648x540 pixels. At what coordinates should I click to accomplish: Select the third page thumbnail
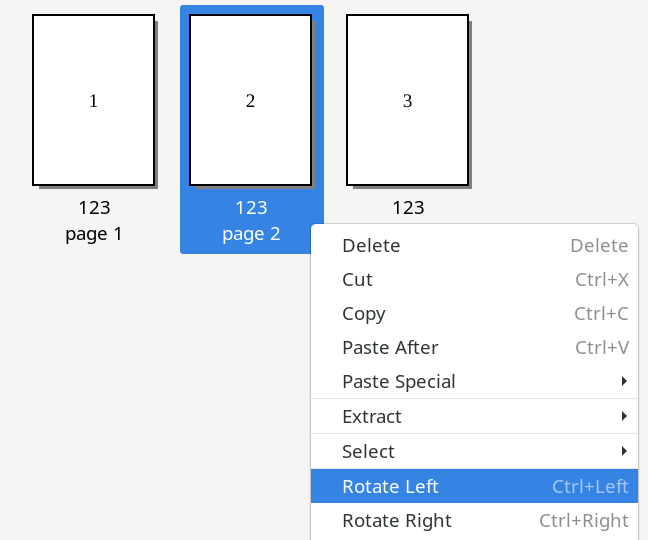tap(407, 100)
